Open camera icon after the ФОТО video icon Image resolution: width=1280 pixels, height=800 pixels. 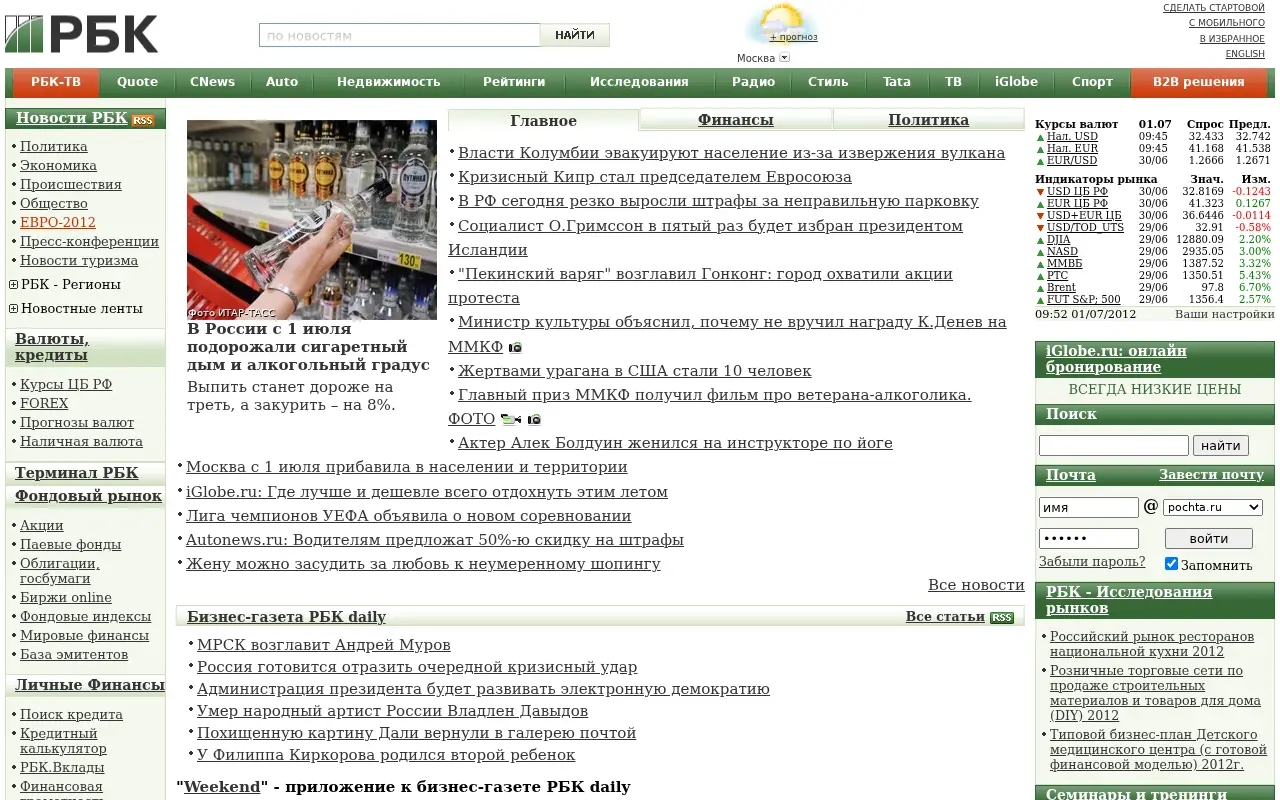(534, 420)
